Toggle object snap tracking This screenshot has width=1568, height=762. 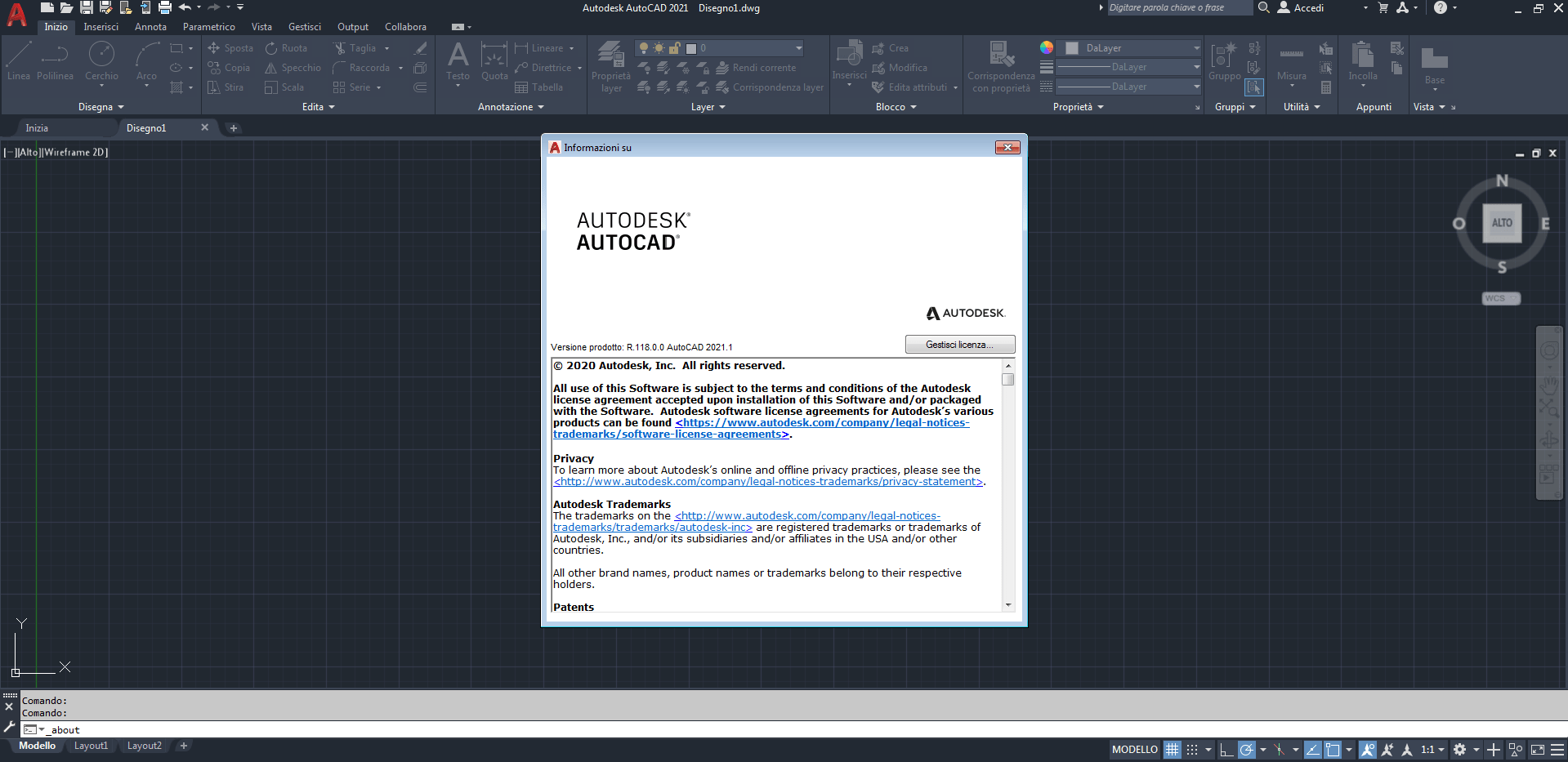[x=1313, y=750]
